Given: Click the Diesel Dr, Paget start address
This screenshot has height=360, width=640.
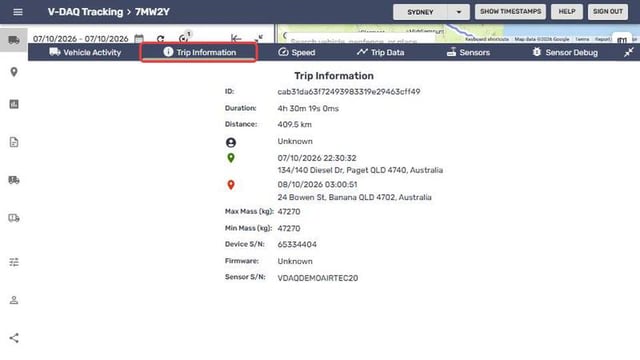Looking at the screenshot, I should pyautogui.click(x=360, y=170).
